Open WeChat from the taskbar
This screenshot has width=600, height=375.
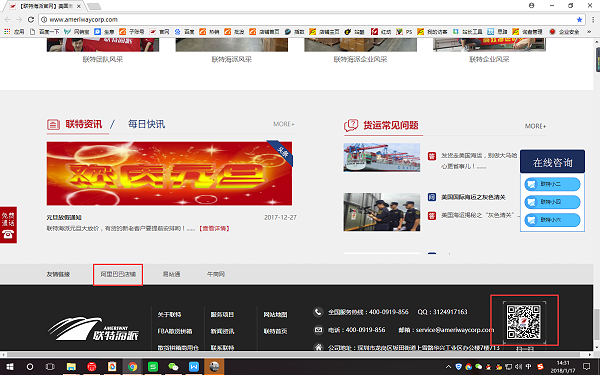pos(173,367)
